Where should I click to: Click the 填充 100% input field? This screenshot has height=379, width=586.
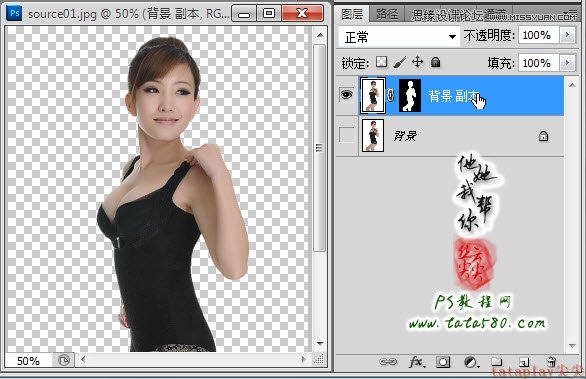(x=538, y=63)
